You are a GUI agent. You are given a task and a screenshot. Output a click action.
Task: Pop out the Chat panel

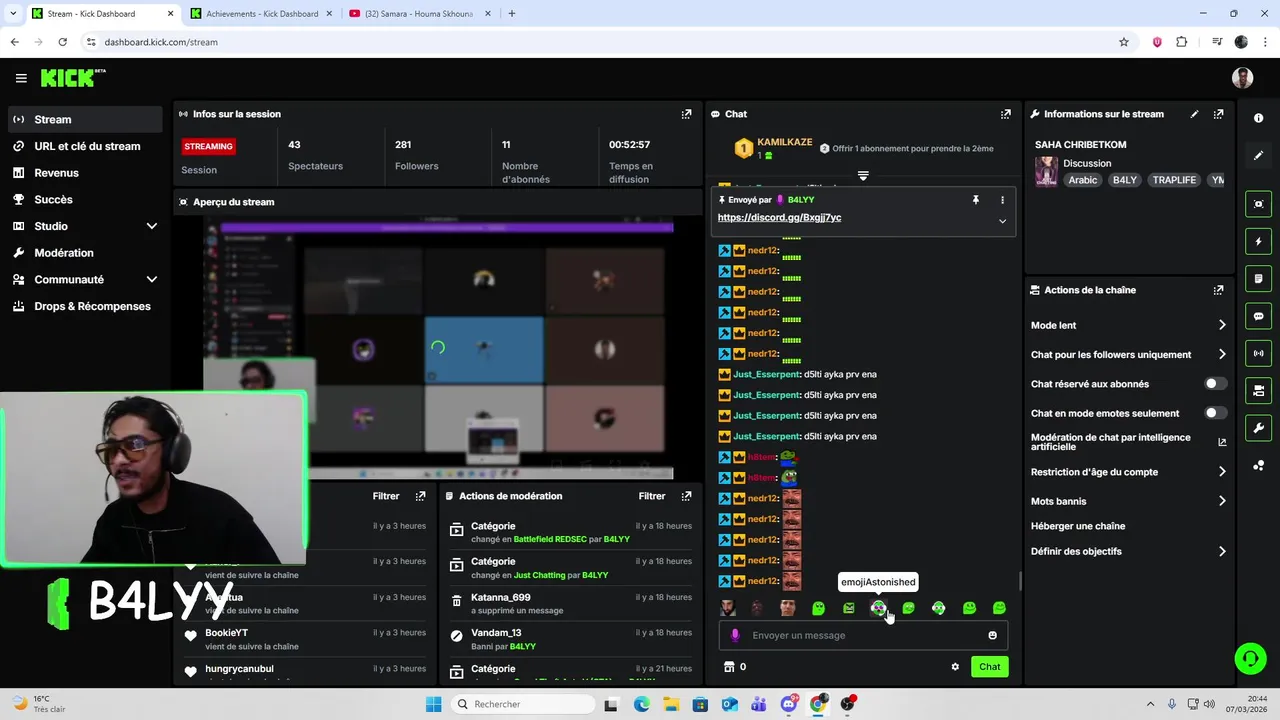[x=1006, y=114]
